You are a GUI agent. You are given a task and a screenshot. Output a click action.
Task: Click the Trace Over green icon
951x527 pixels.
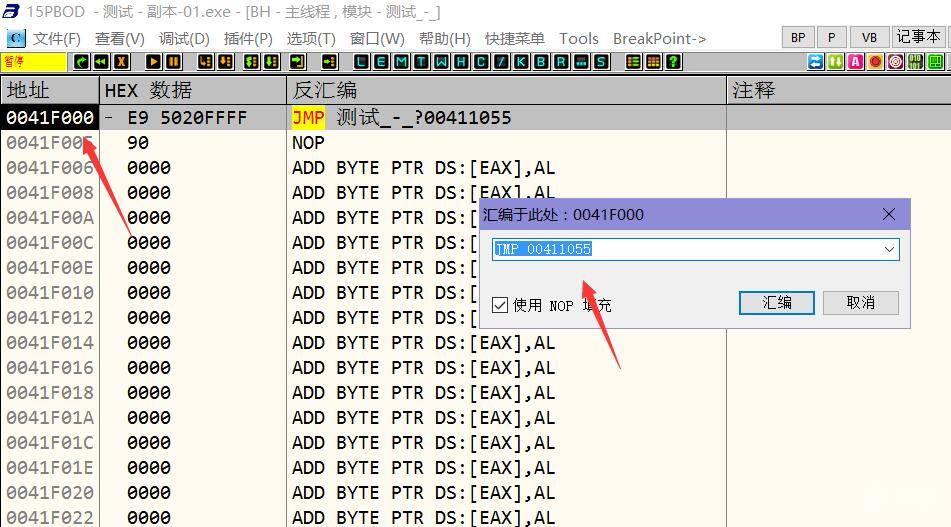click(x=271, y=62)
